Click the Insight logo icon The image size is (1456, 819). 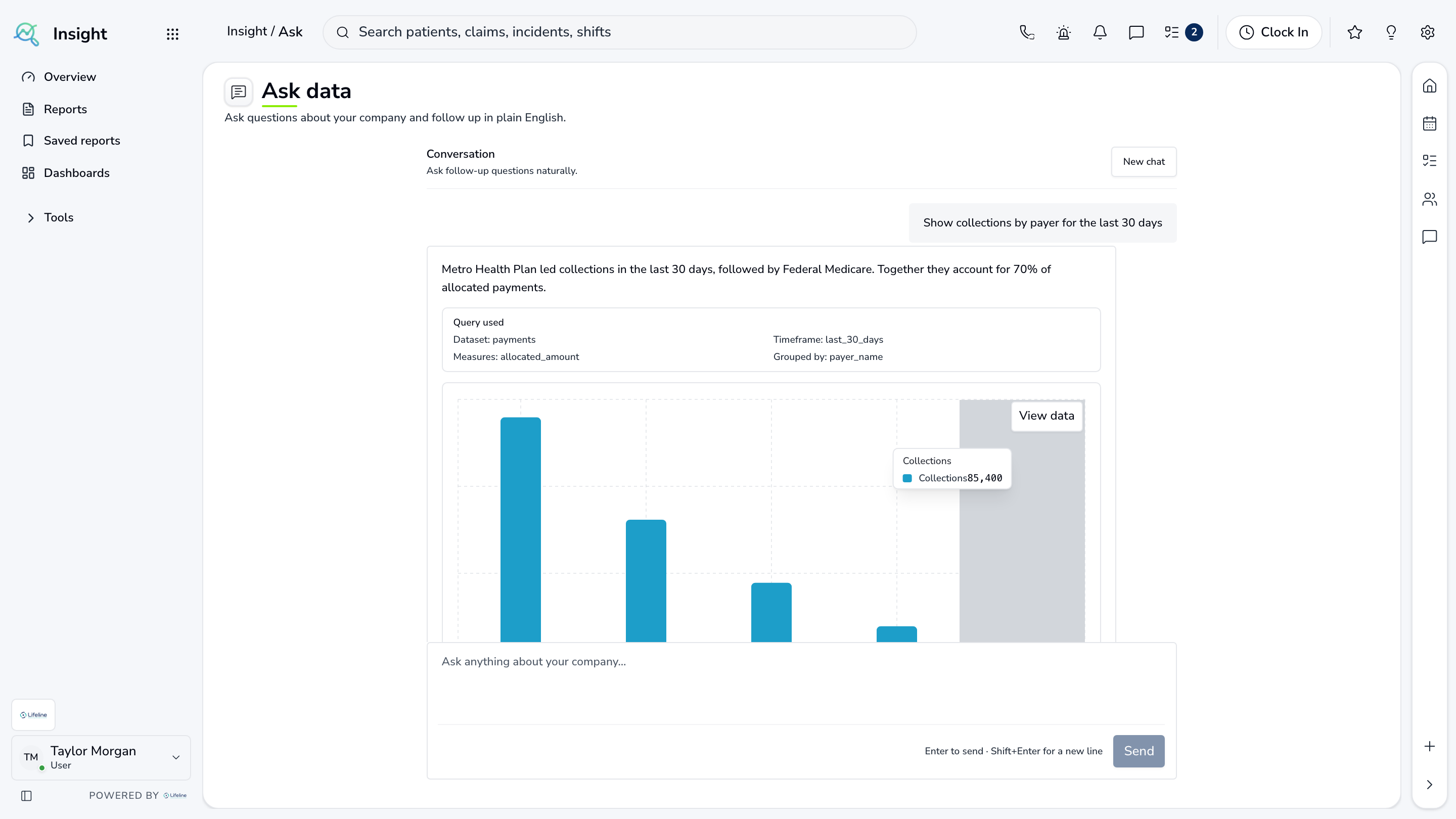[26, 34]
